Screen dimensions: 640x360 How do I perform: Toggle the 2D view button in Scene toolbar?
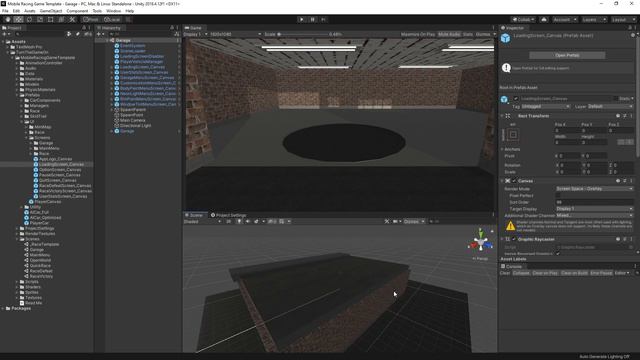click(x=229, y=221)
